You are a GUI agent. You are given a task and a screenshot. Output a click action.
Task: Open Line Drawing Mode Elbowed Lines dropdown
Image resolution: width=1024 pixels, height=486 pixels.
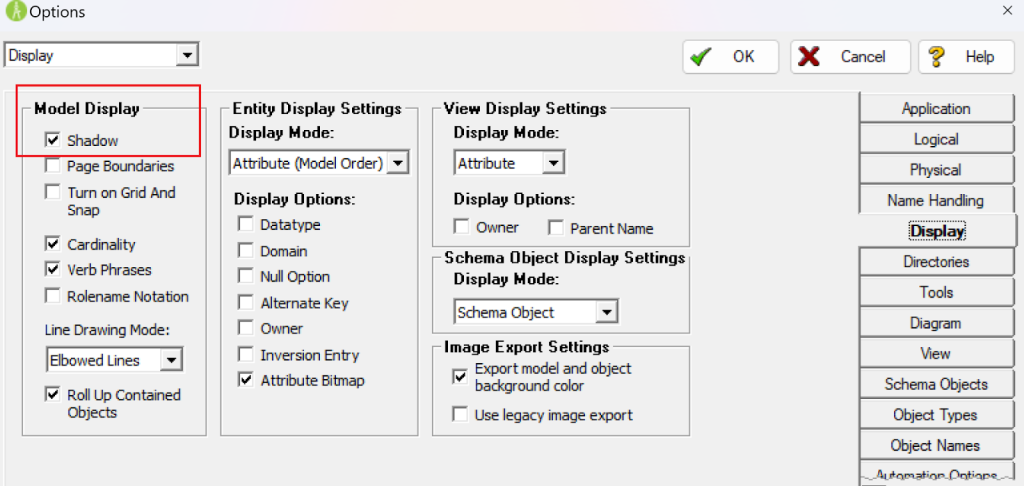click(x=172, y=359)
